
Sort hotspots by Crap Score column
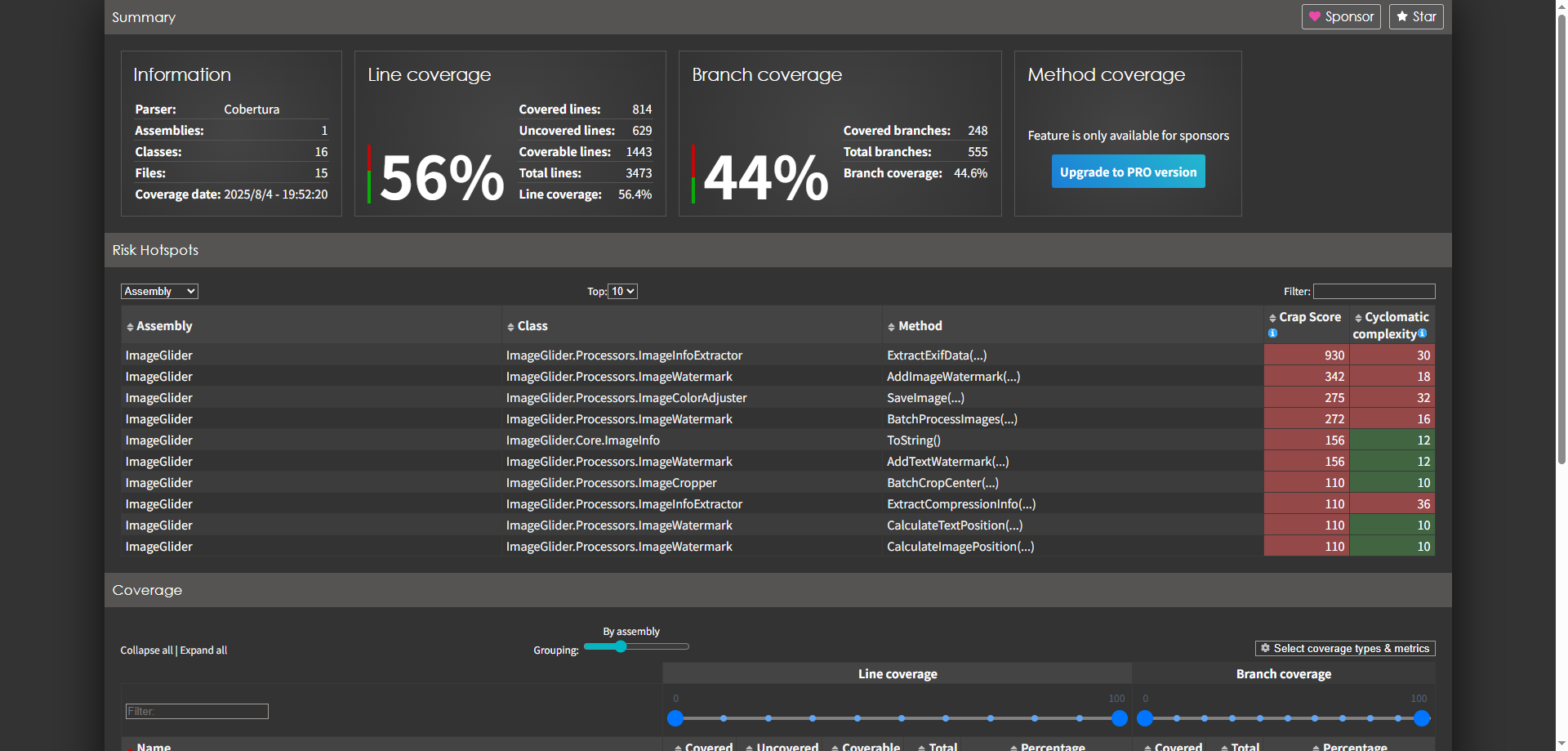1309,317
